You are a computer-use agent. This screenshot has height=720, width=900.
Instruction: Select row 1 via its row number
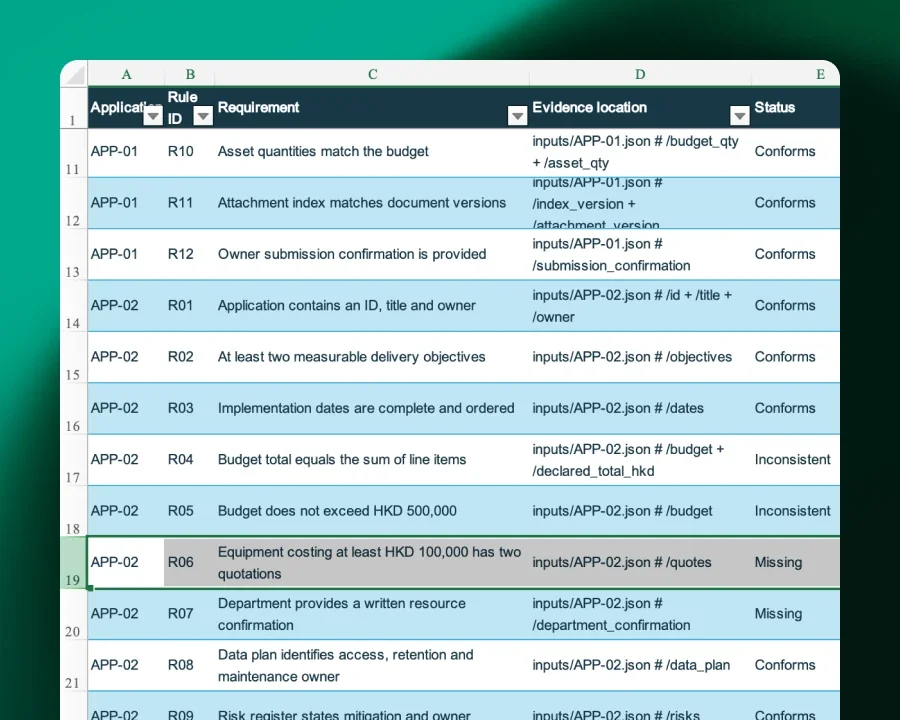point(73,107)
